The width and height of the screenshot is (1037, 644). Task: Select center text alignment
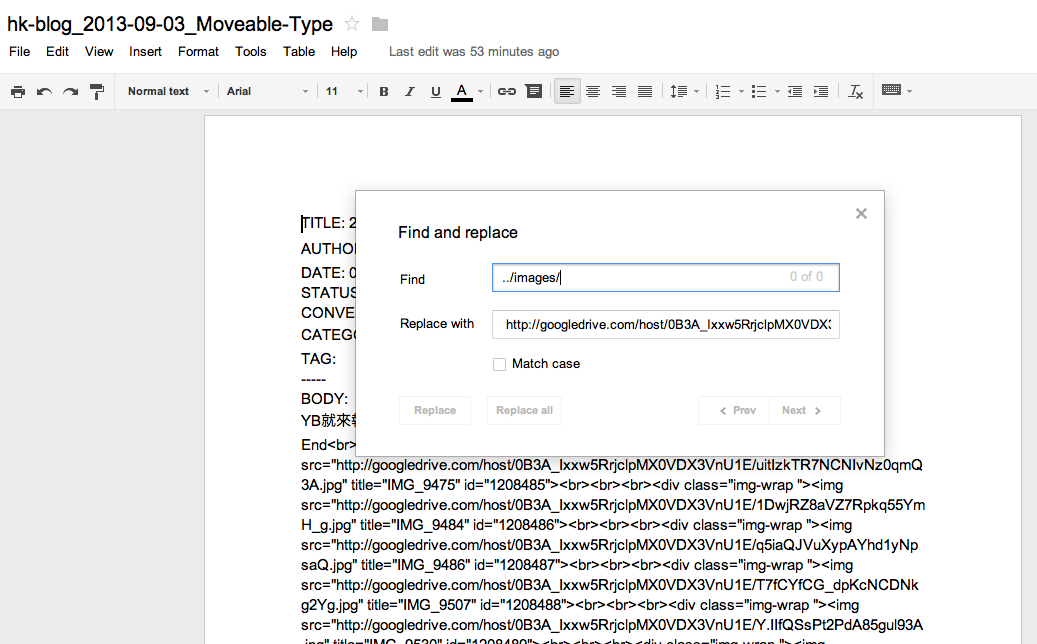(x=592, y=91)
